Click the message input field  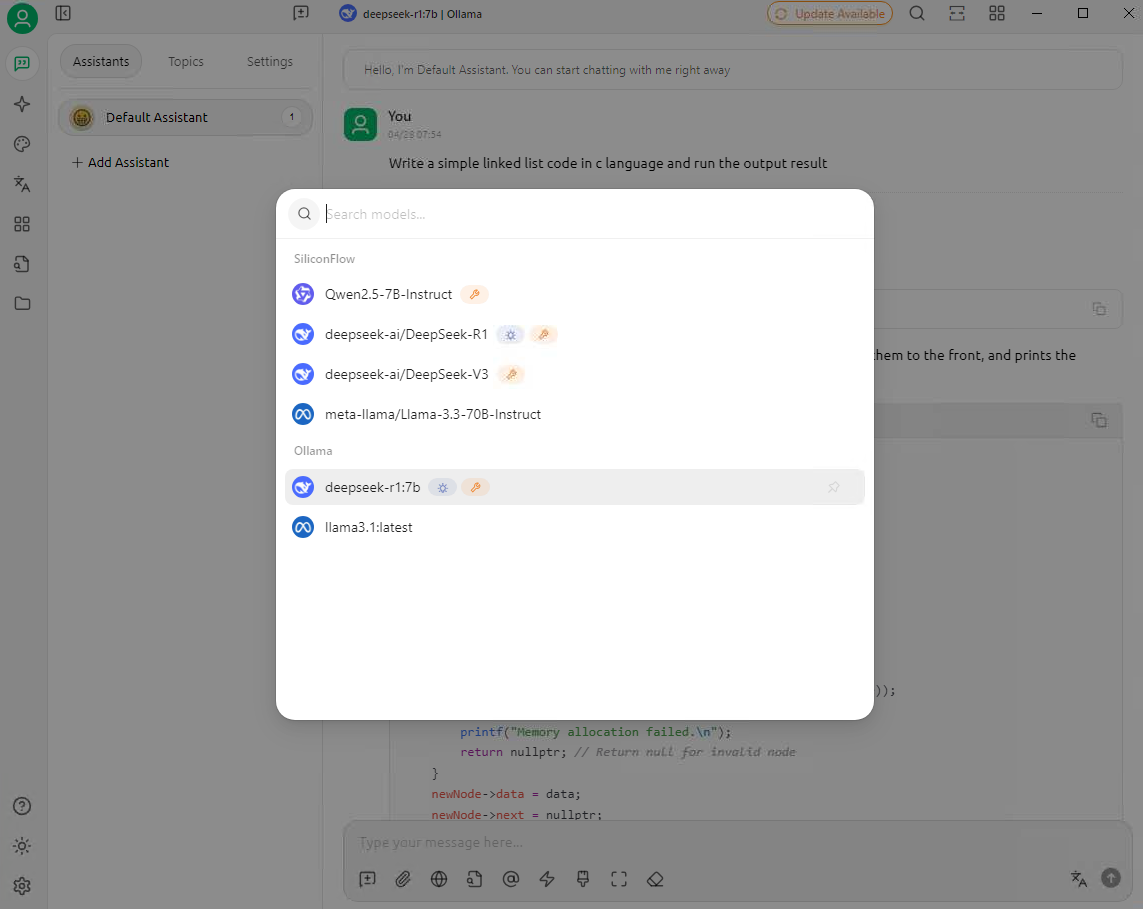coord(737,843)
